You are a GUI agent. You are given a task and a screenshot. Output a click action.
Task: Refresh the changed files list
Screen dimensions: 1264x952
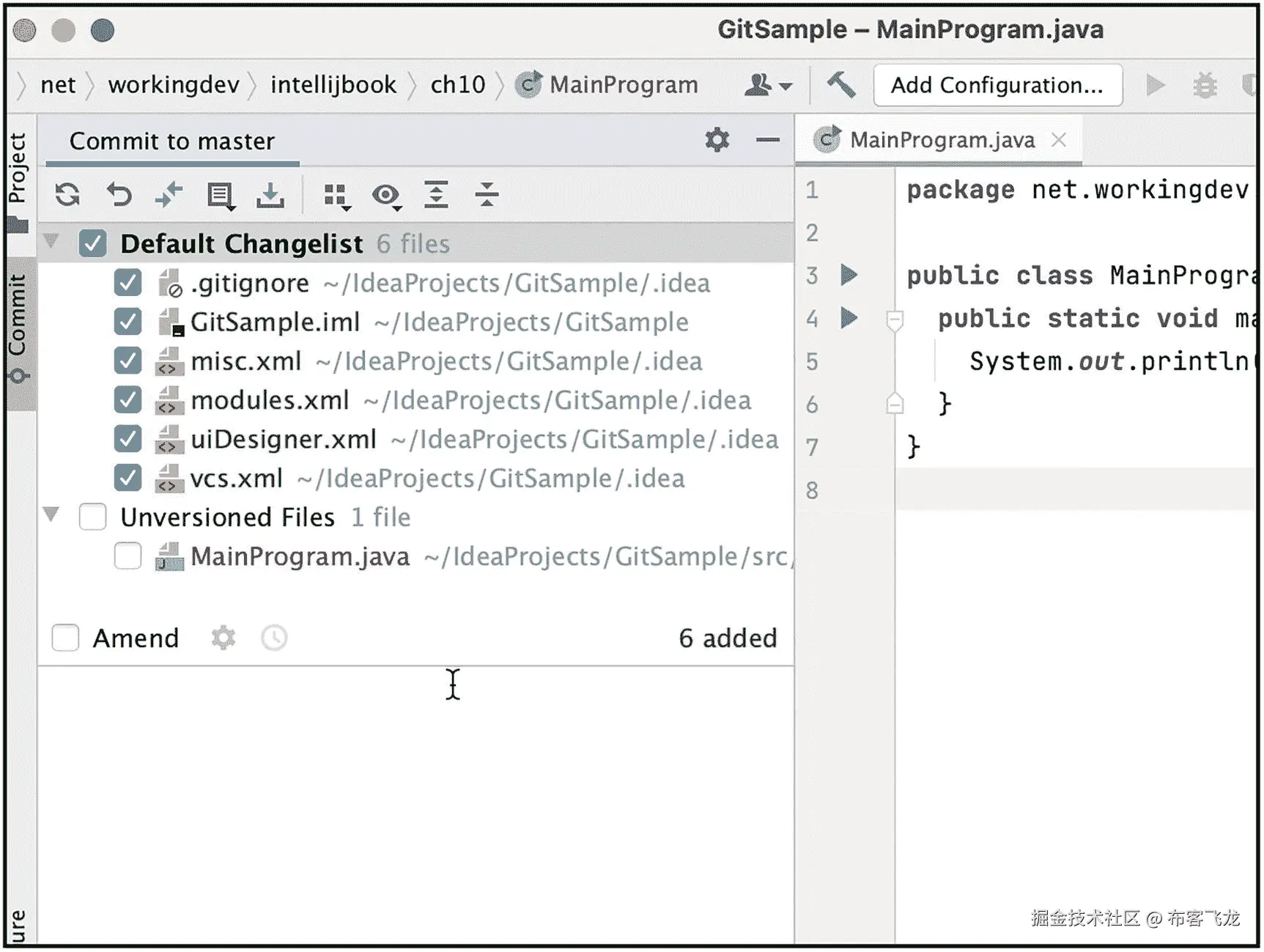66,195
